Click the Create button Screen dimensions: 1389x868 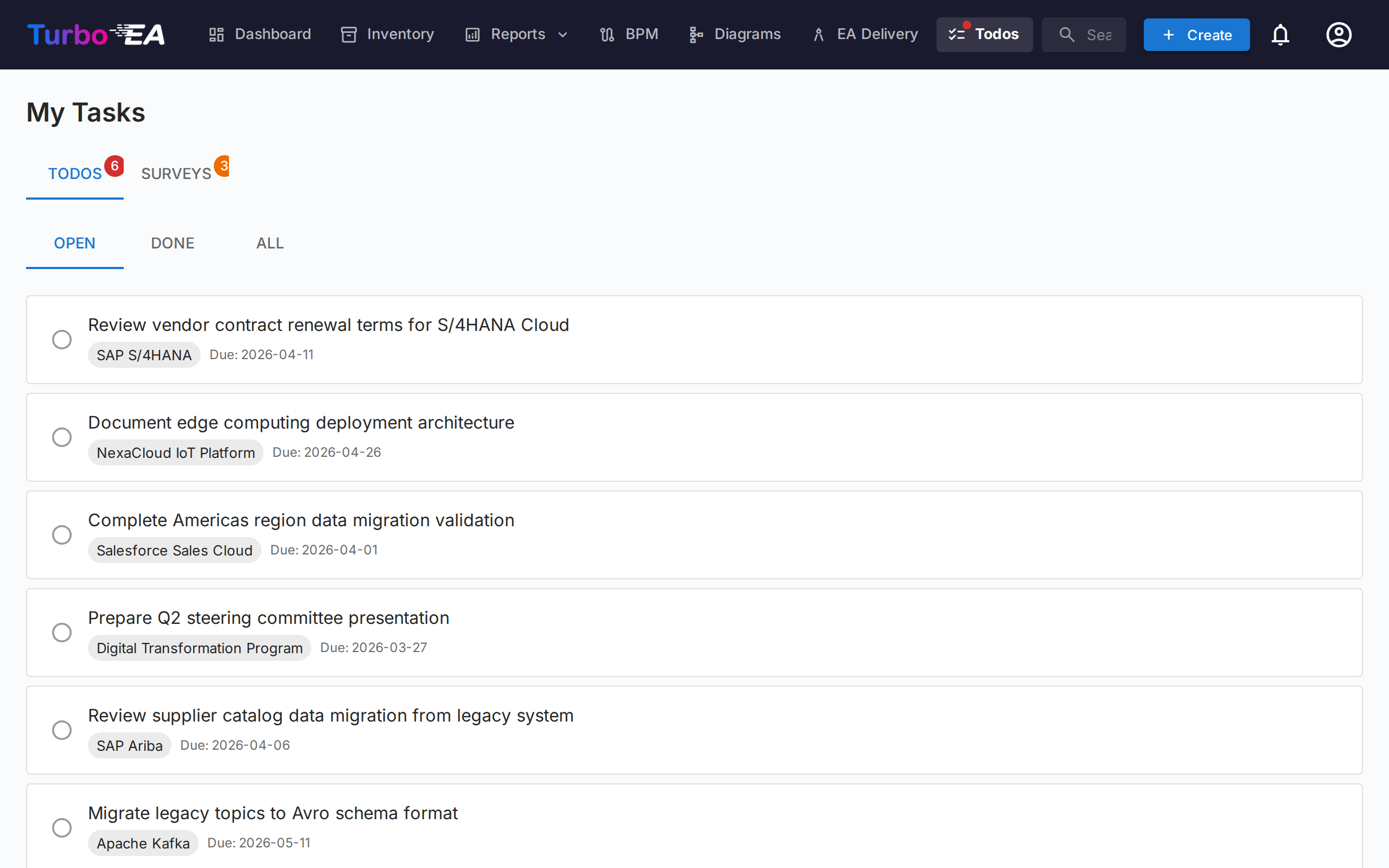(1196, 34)
